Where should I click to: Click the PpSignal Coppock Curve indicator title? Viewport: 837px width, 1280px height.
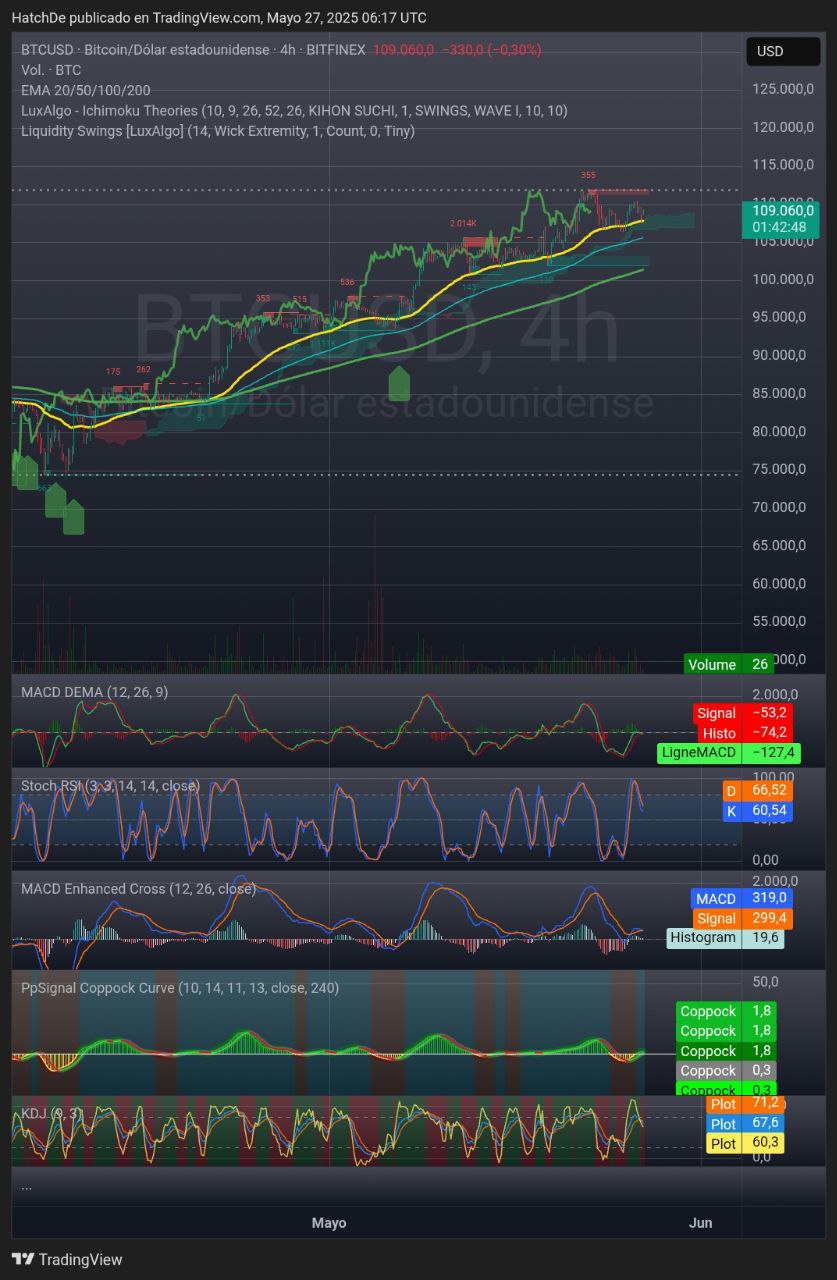[180, 987]
